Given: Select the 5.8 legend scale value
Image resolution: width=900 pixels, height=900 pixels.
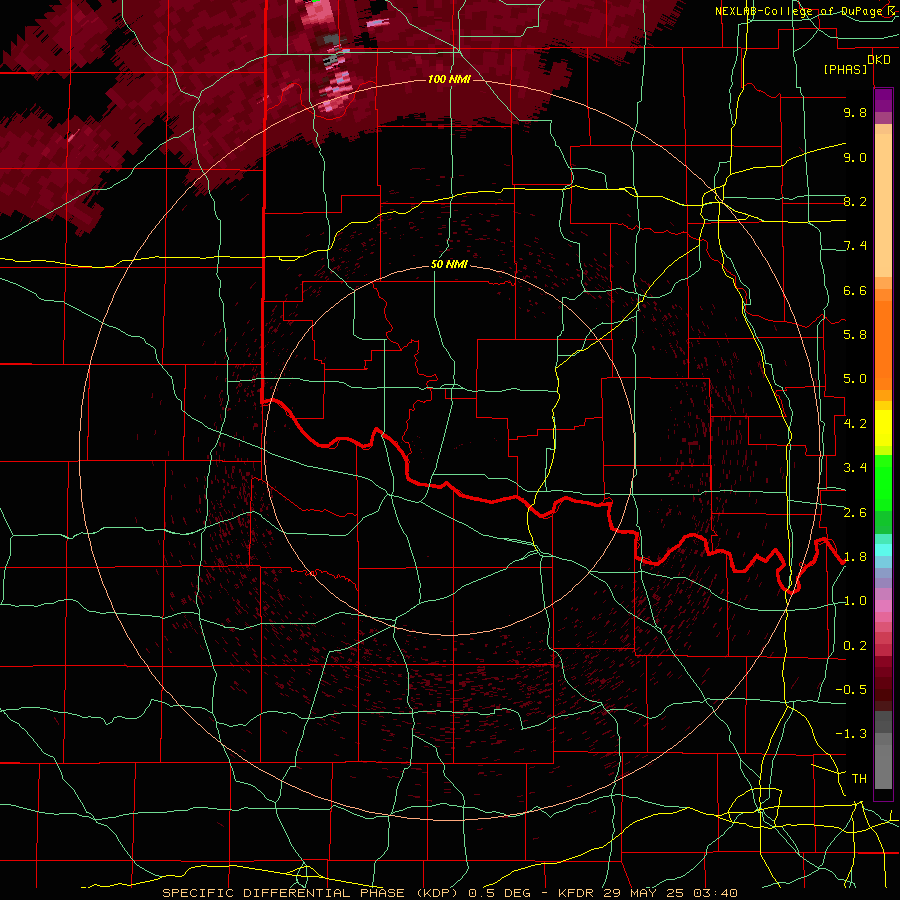Looking at the screenshot, I should click(855, 335).
